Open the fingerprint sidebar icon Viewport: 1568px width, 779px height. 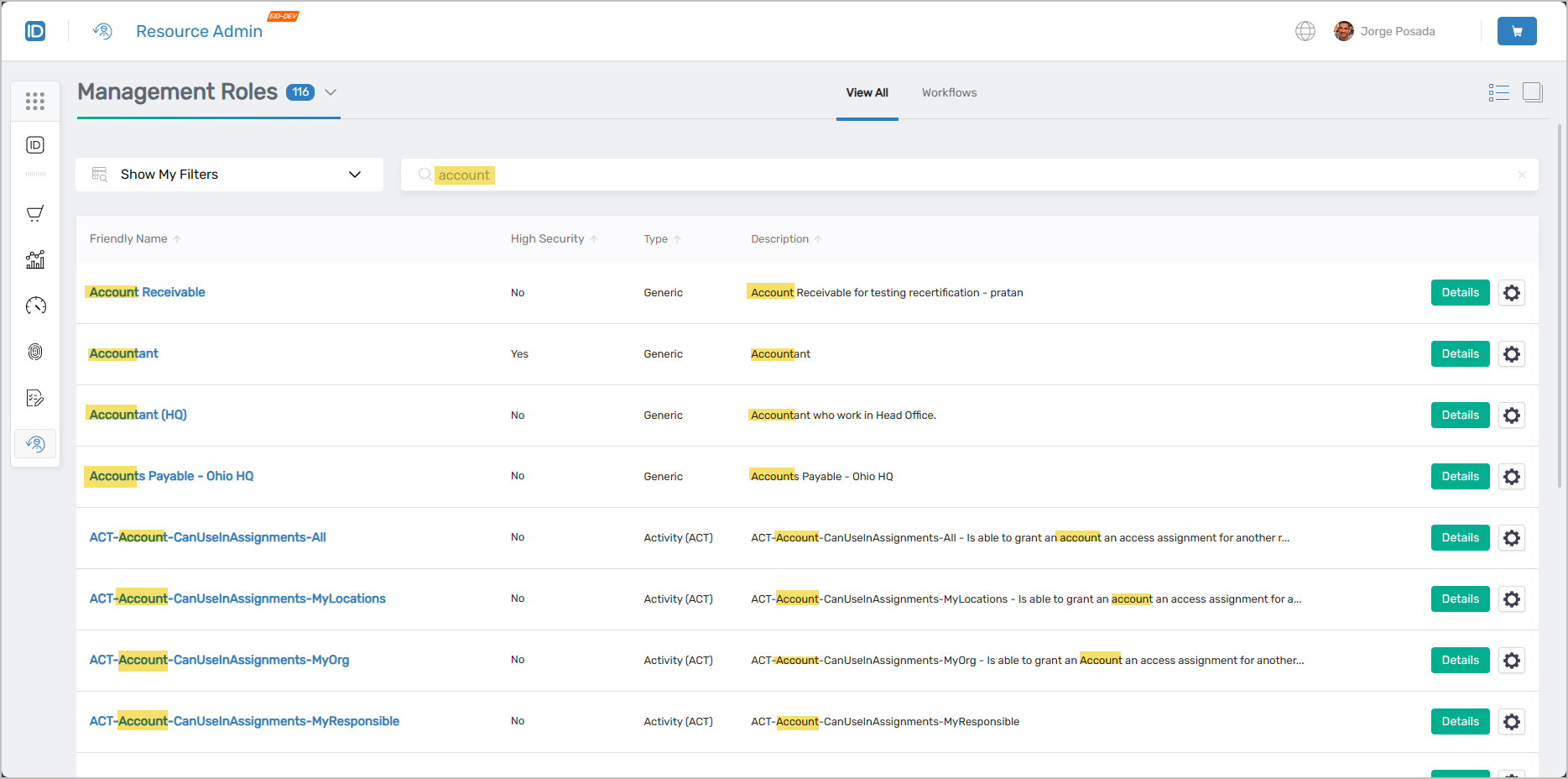point(35,352)
